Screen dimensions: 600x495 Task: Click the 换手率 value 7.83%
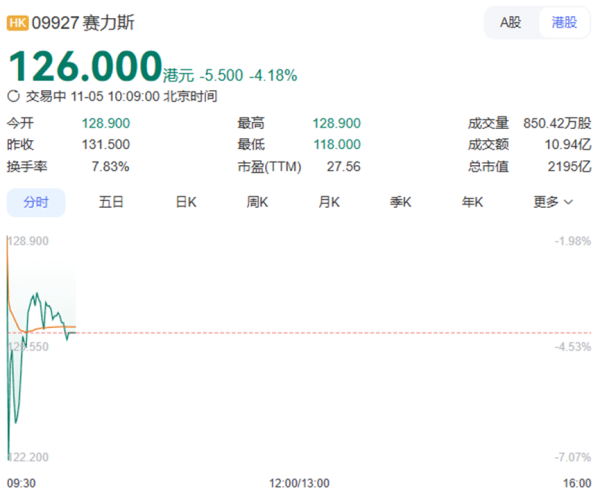click(x=111, y=167)
